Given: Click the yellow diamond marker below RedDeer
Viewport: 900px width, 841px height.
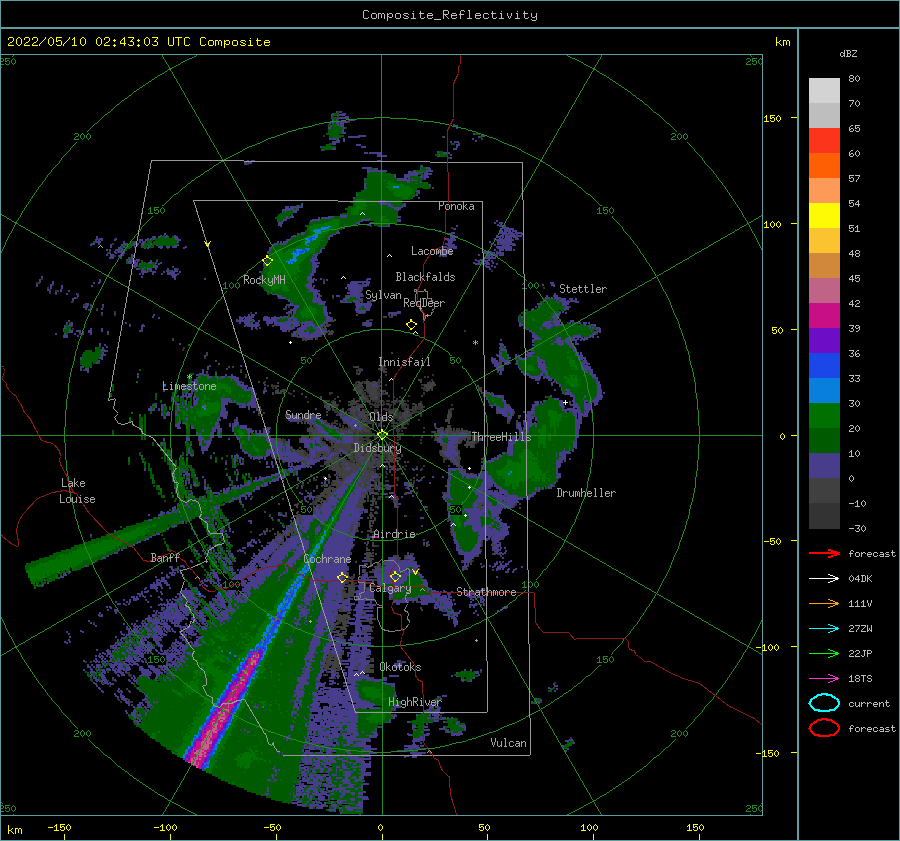Looking at the screenshot, I should (x=412, y=325).
